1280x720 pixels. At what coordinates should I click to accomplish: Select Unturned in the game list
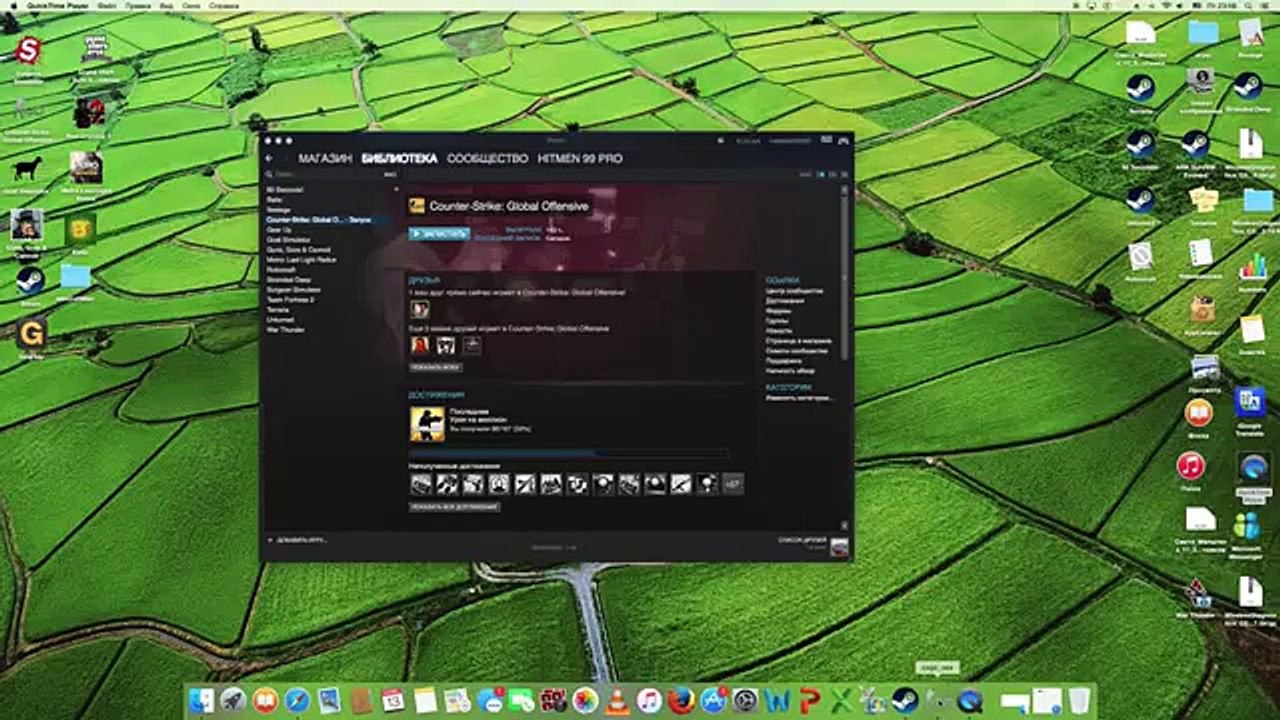[x=279, y=319]
